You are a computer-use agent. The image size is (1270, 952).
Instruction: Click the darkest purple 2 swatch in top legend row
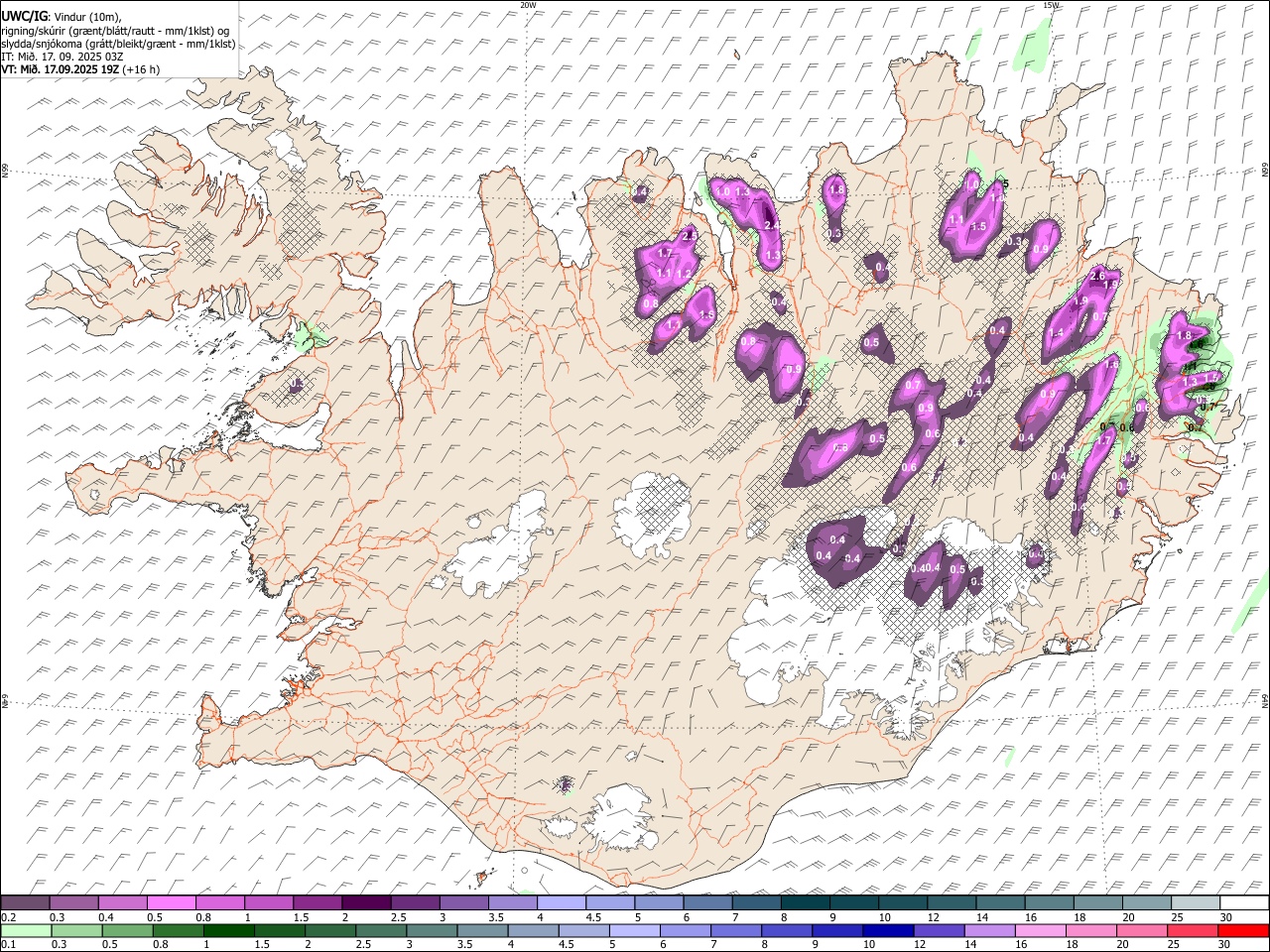(x=365, y=902)
